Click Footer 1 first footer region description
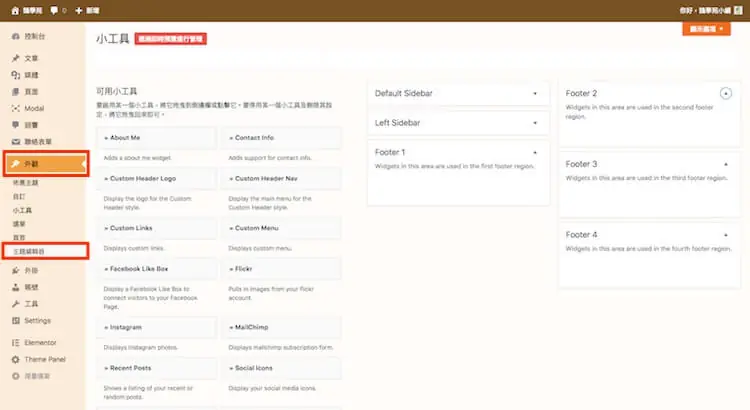 coord(454,166)
